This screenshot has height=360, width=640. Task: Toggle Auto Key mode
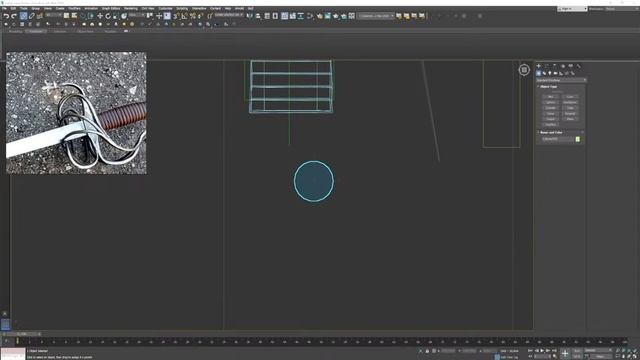577,351
